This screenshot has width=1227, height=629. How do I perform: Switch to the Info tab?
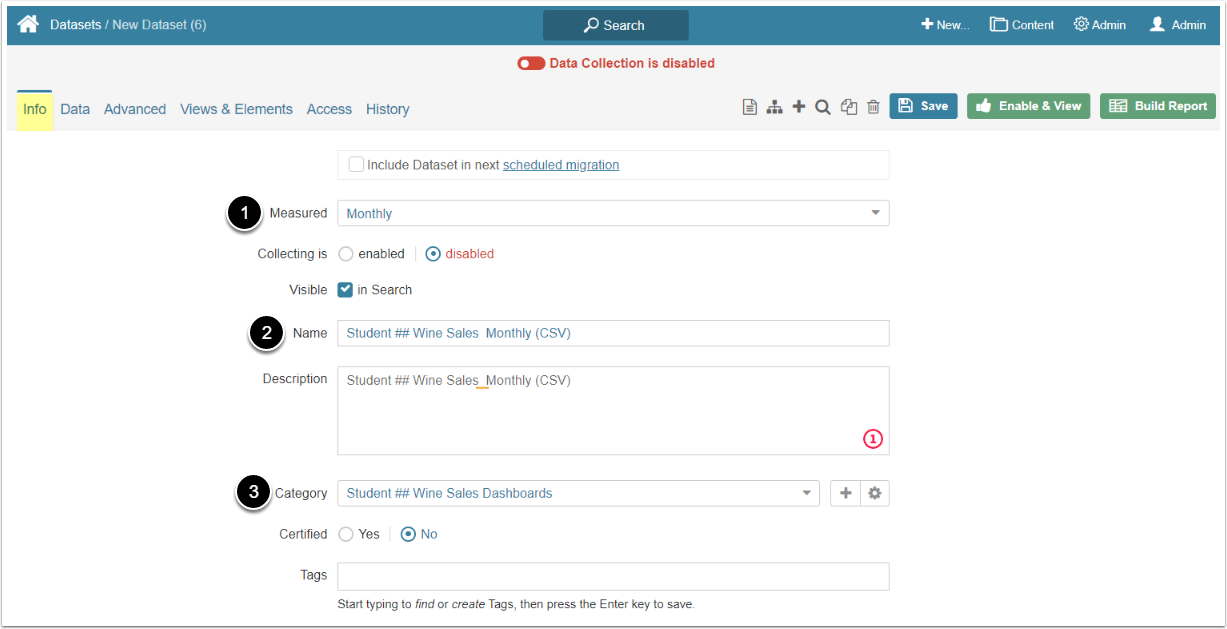pyautogui.click(x=35, y=109)
